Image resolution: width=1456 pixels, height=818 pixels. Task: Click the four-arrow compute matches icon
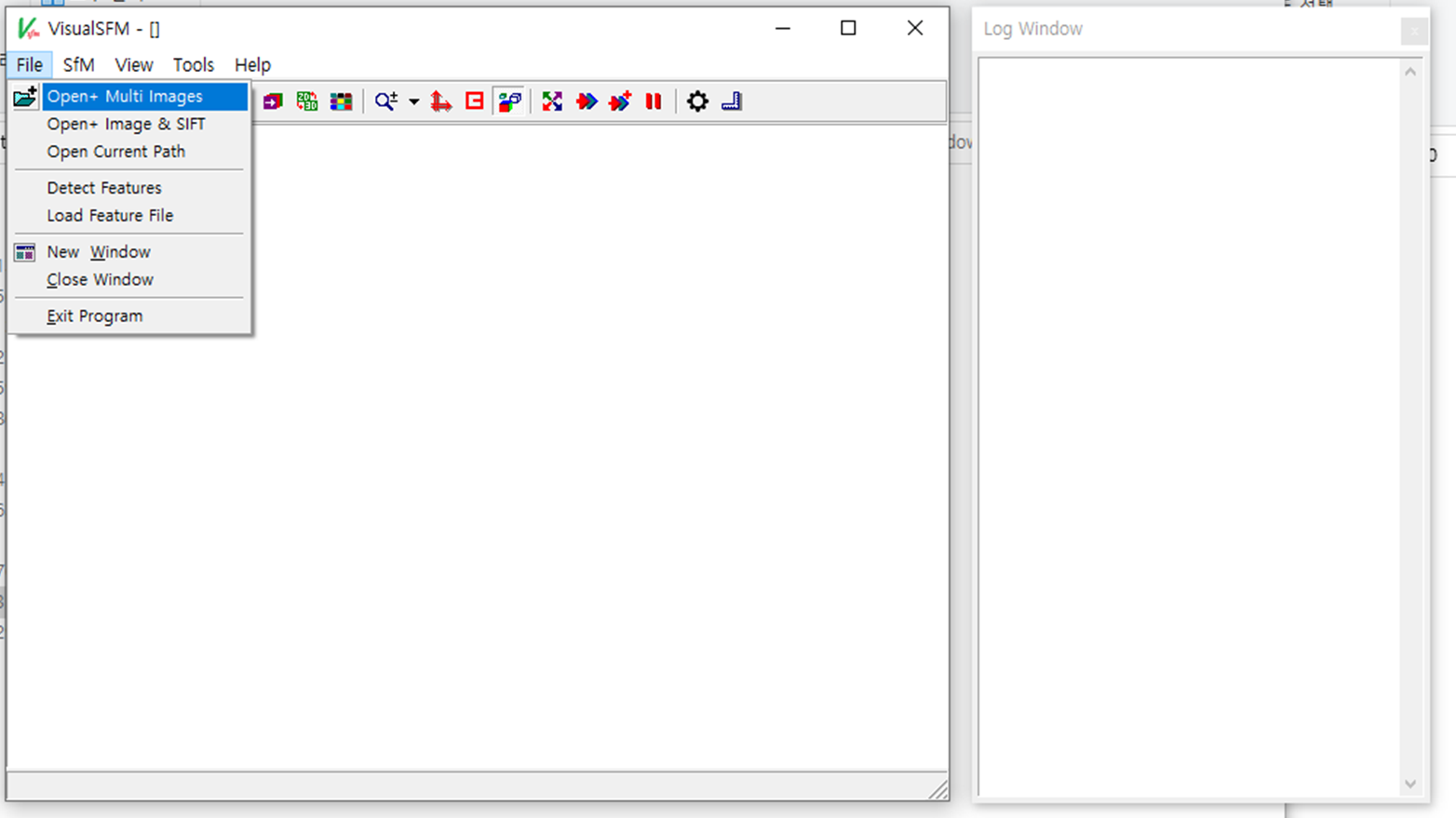click(552, 101)
